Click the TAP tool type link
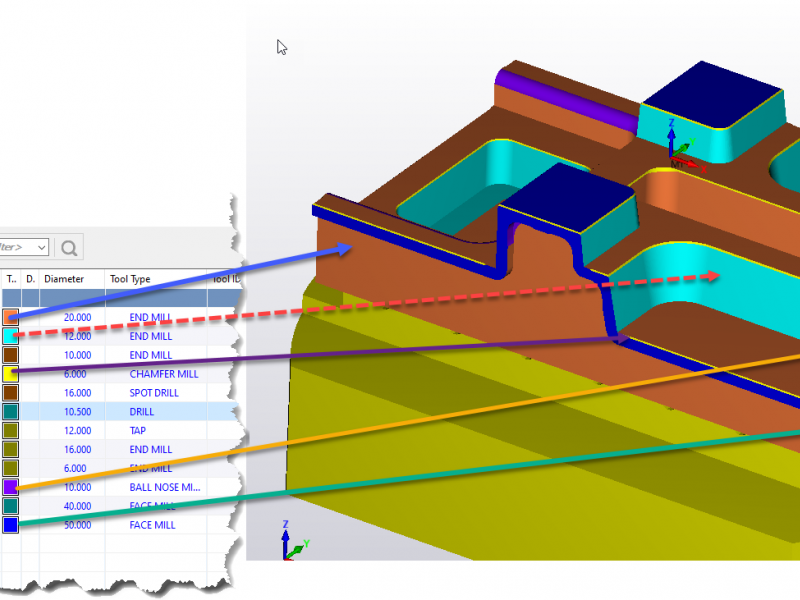 pos(136,430)
